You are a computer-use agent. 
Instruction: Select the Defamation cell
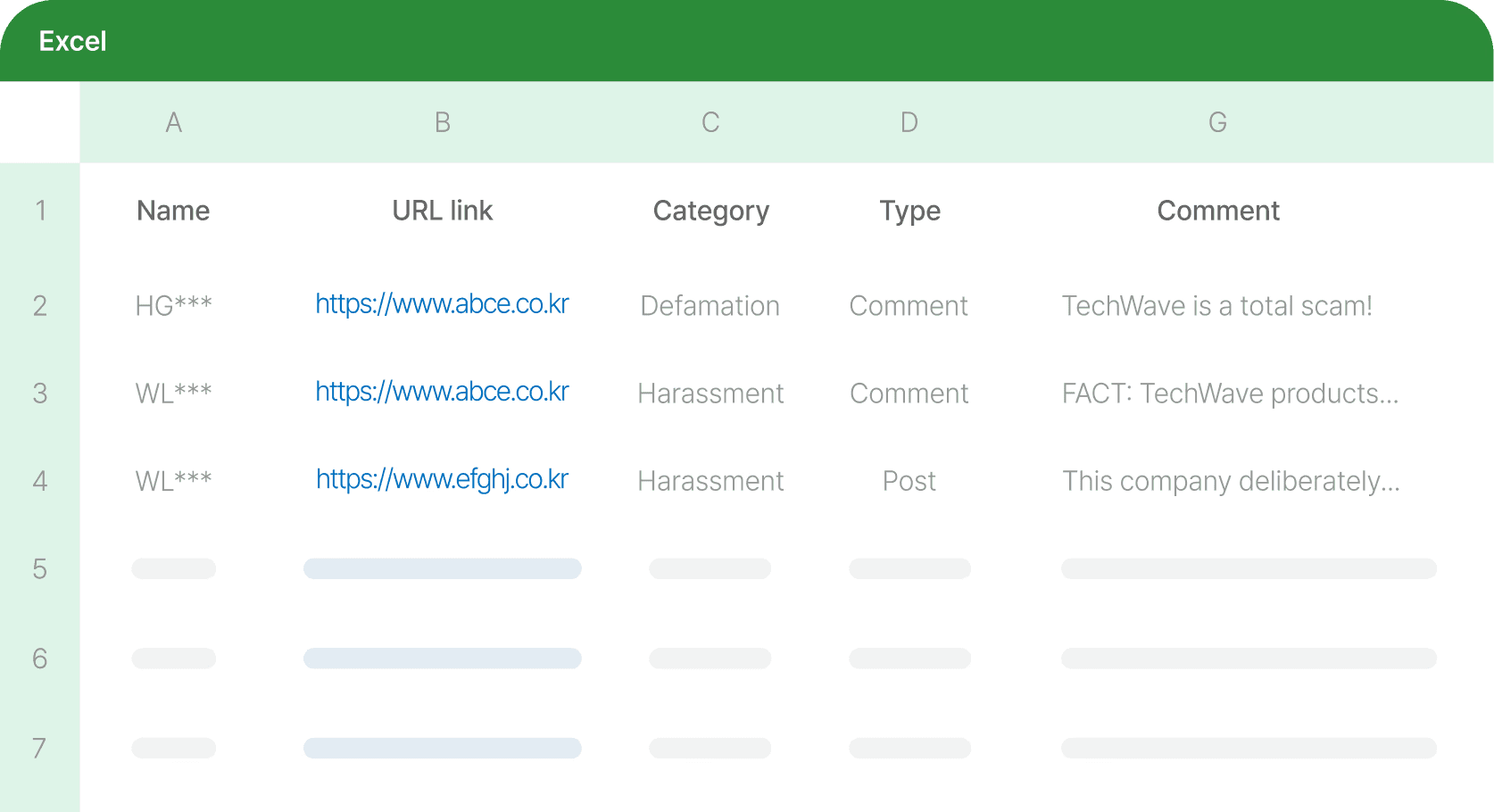710,306
